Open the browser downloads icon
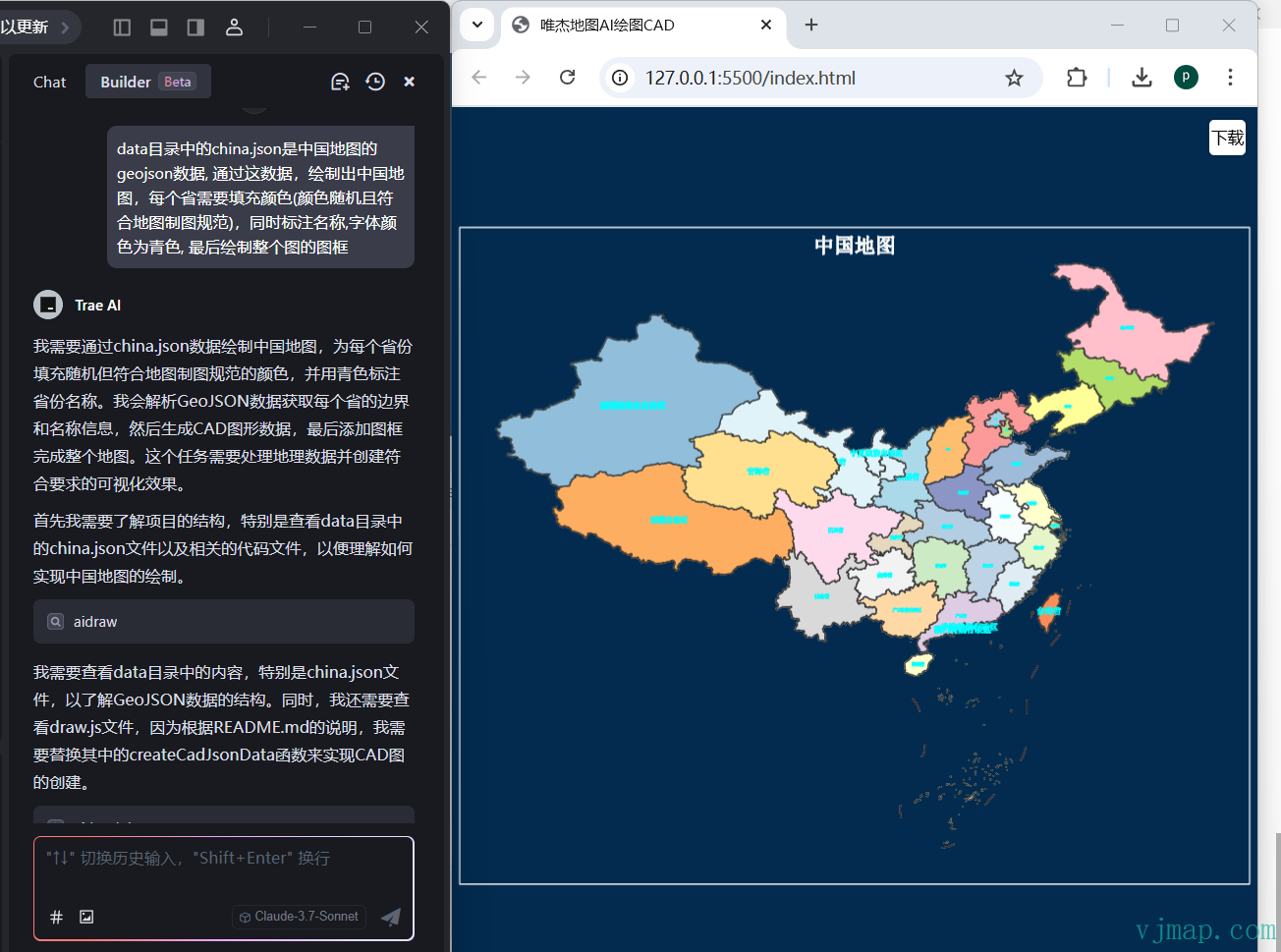This screenshot has width=1281, height=952. (1142, 78)
